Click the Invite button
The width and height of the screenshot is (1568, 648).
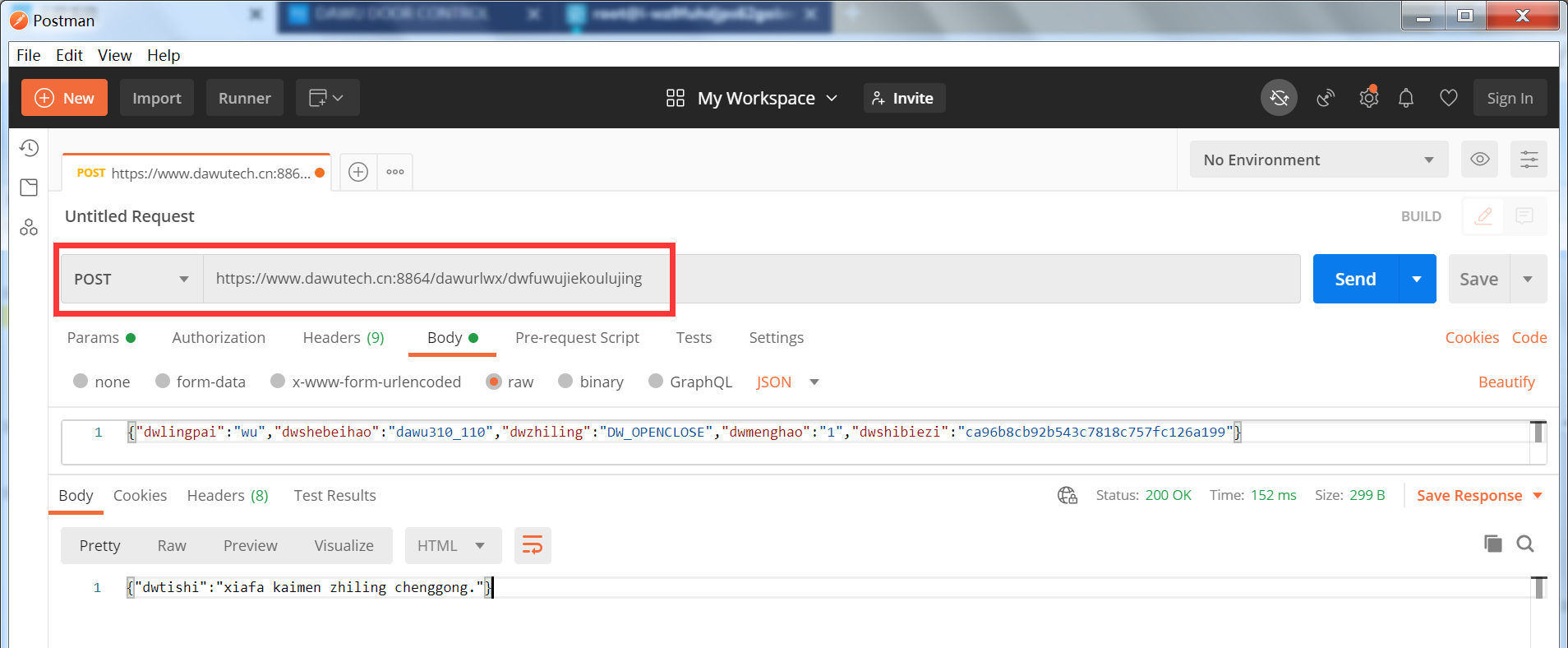click(x=904, y=98)
